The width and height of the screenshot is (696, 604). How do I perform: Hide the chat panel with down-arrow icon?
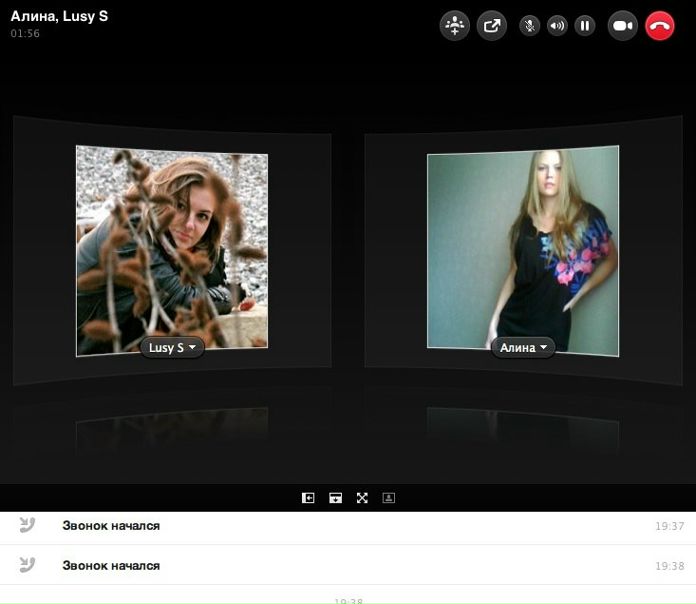[335, 498]
